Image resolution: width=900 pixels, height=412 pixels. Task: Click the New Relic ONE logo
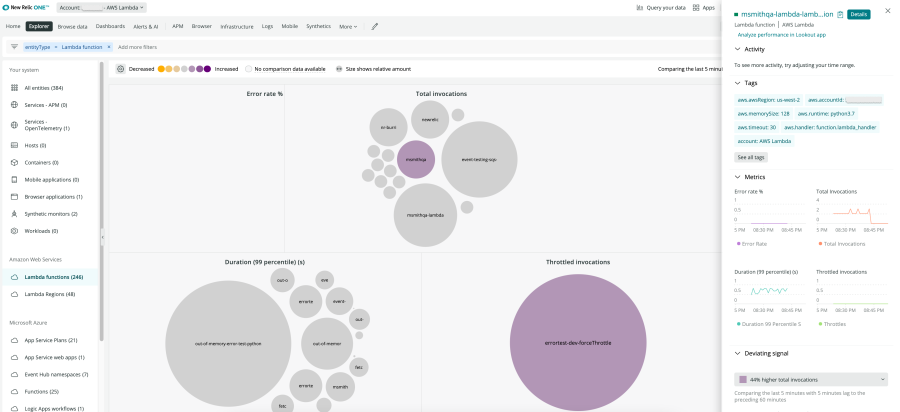point(27,8)
